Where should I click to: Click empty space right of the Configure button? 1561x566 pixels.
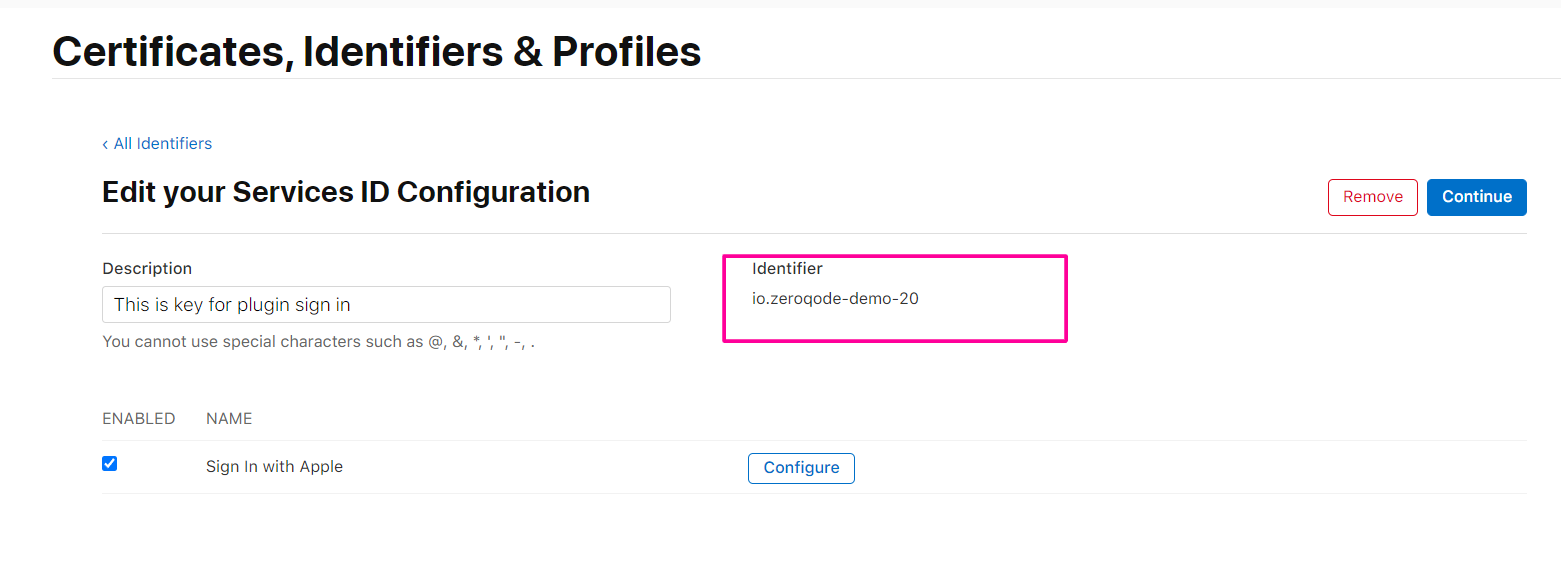1190,468
